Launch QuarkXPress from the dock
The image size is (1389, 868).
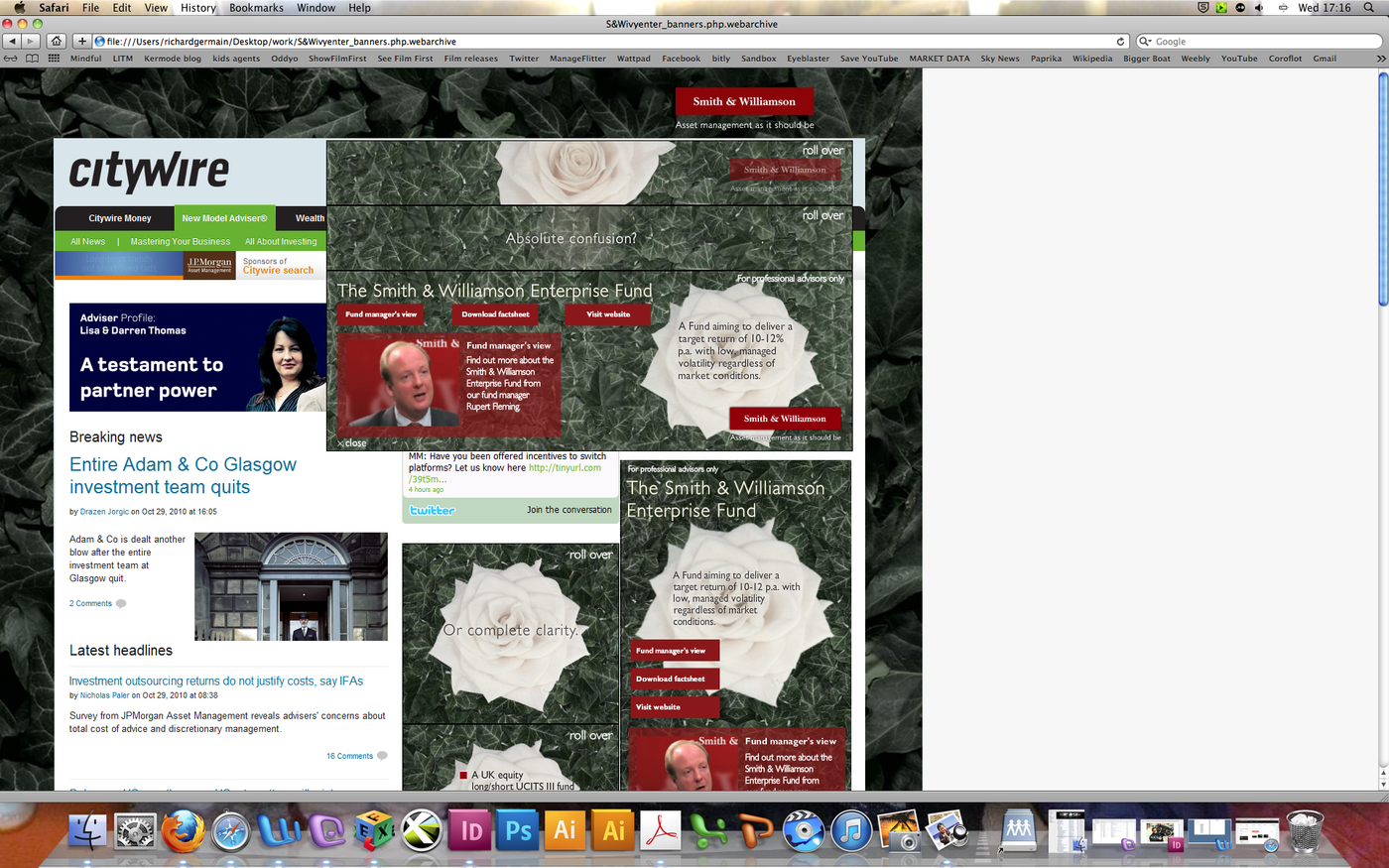pos(422,830)
